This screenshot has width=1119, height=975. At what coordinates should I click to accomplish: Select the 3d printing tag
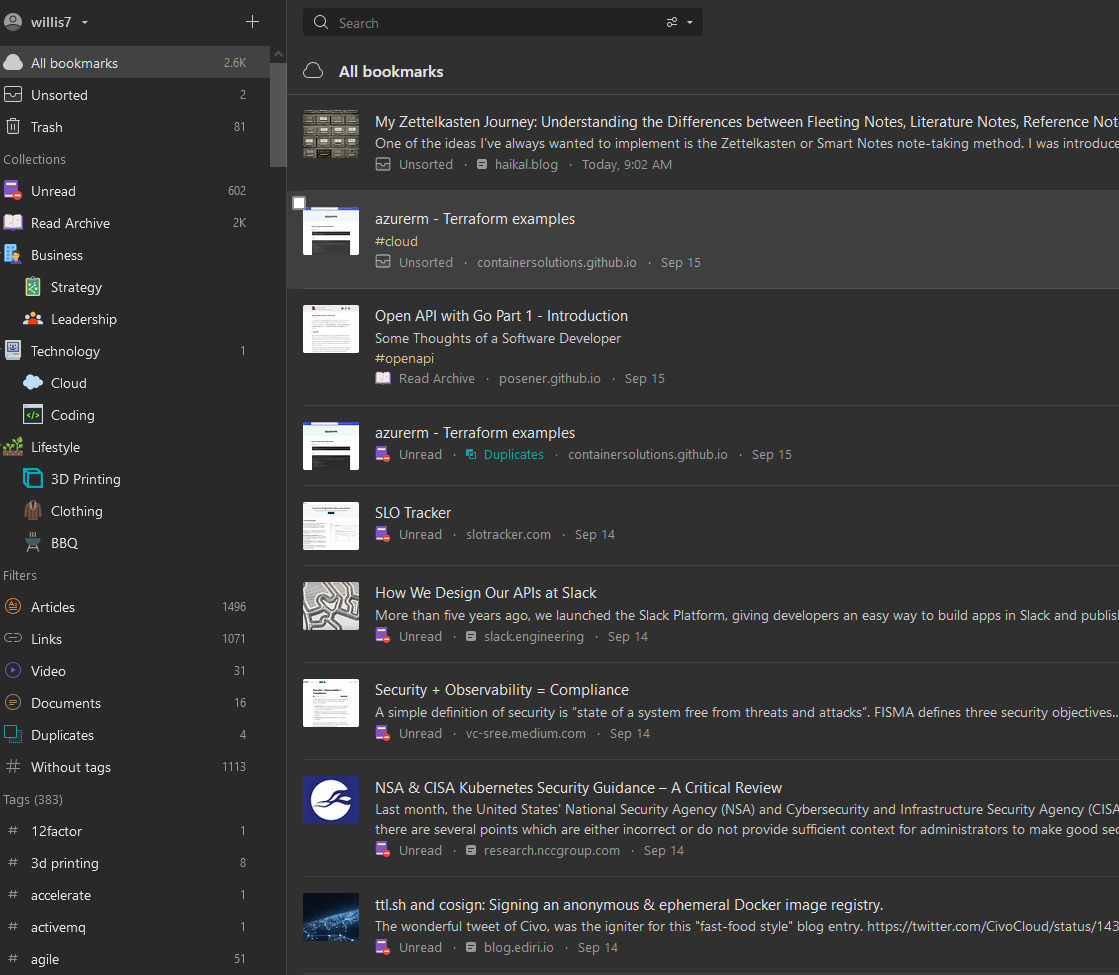pos(134,863)
